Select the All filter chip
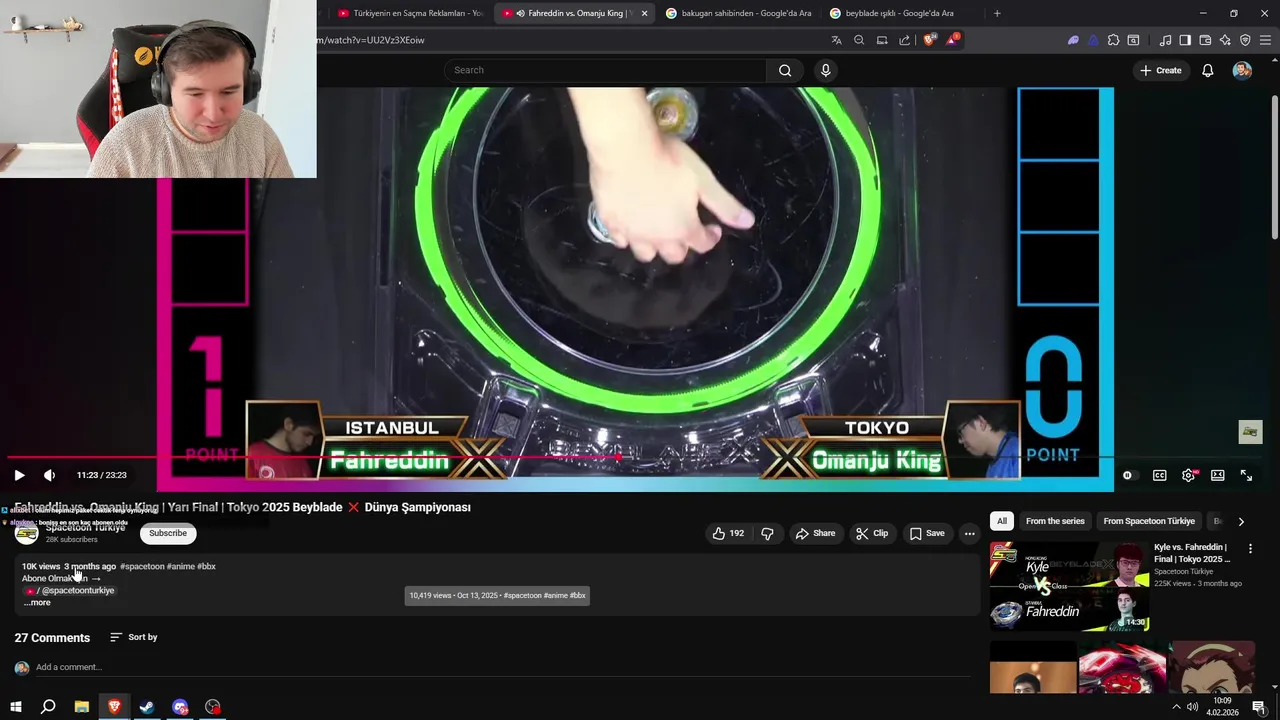Viewport: 1280px width, 720px height. click(x=1002, y=521)
